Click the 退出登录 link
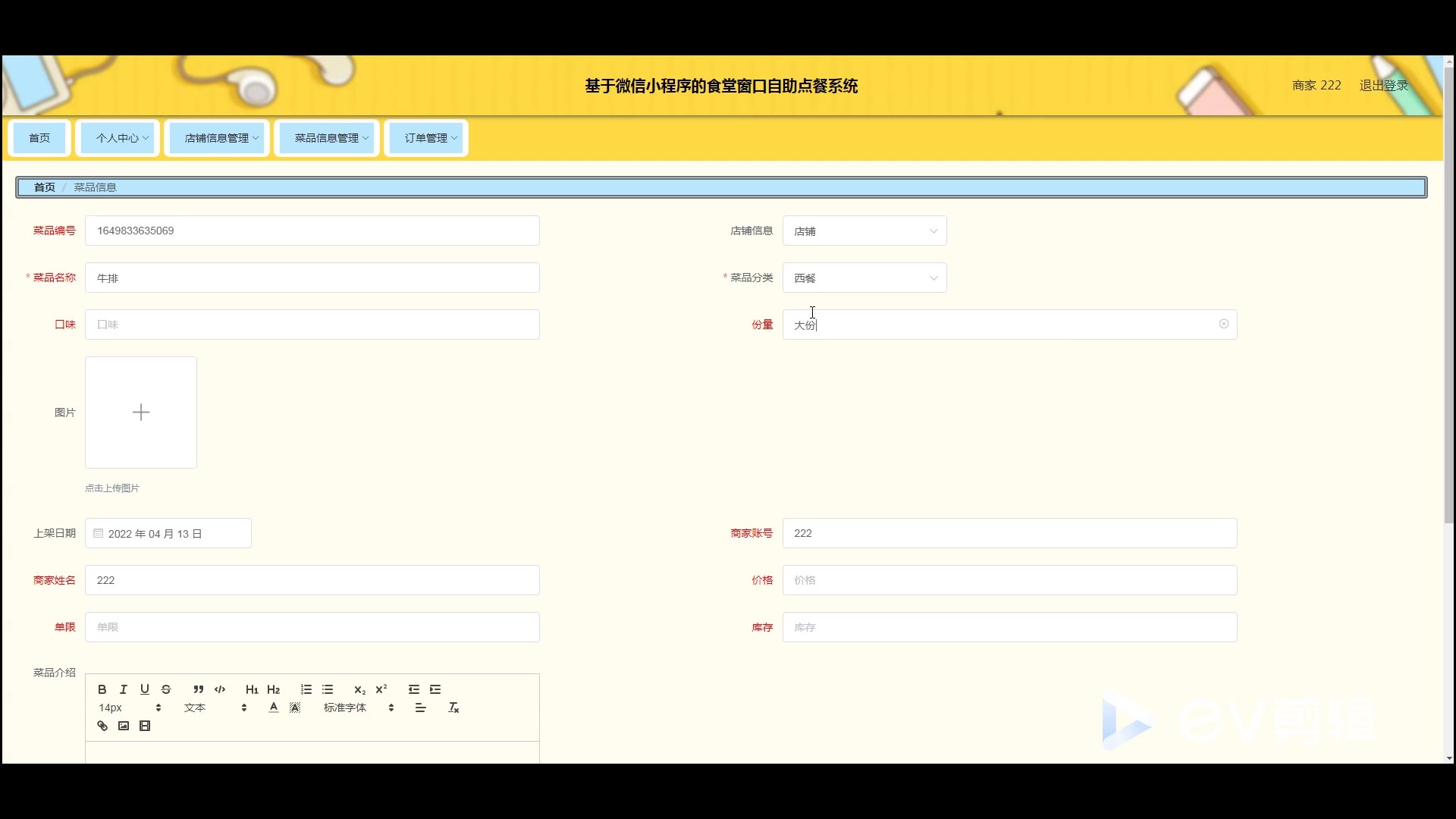Viewport: 1456px width, 819px height. click(1383, 86)
